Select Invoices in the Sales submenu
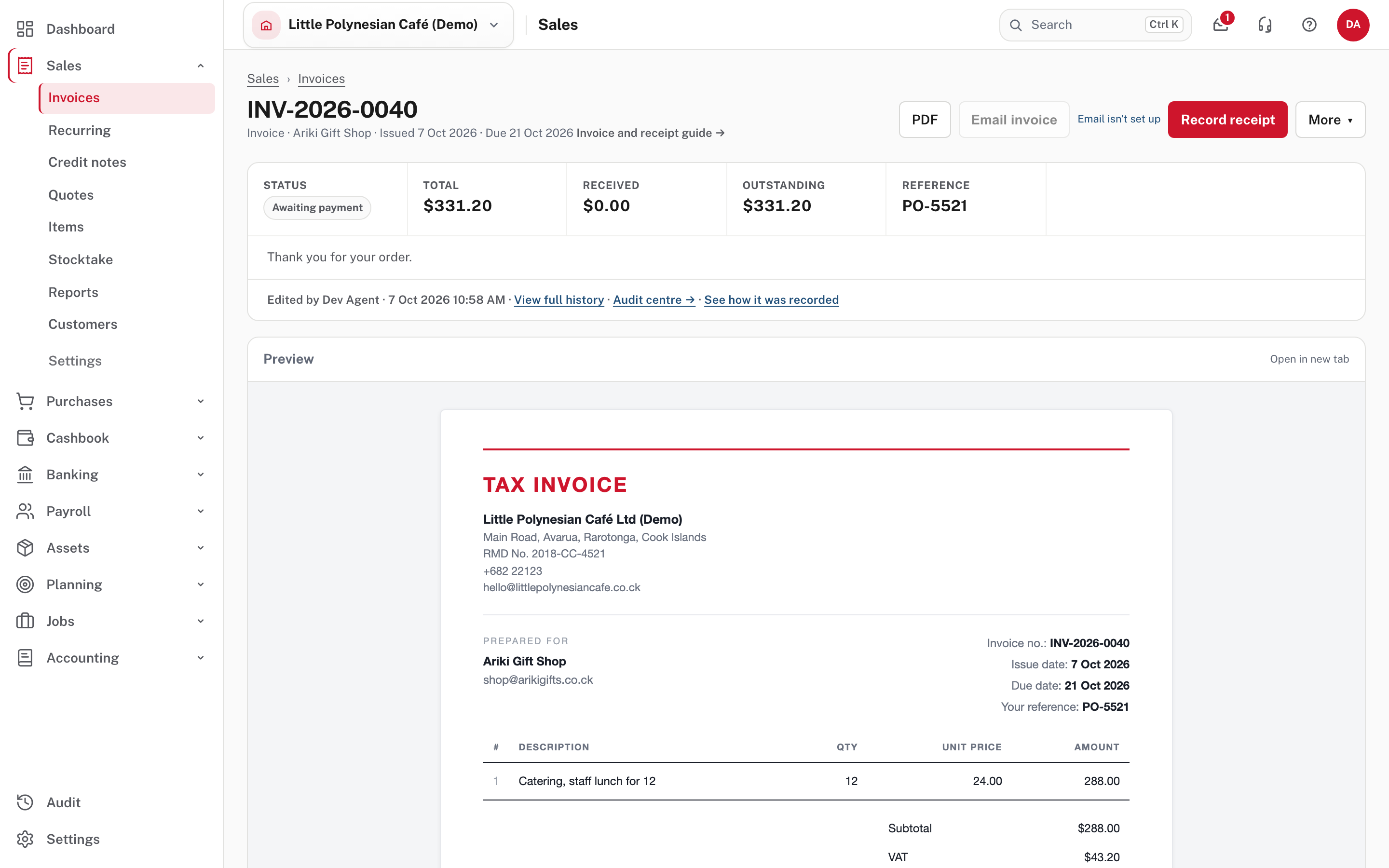1389x868 pixels. point(127,98)
